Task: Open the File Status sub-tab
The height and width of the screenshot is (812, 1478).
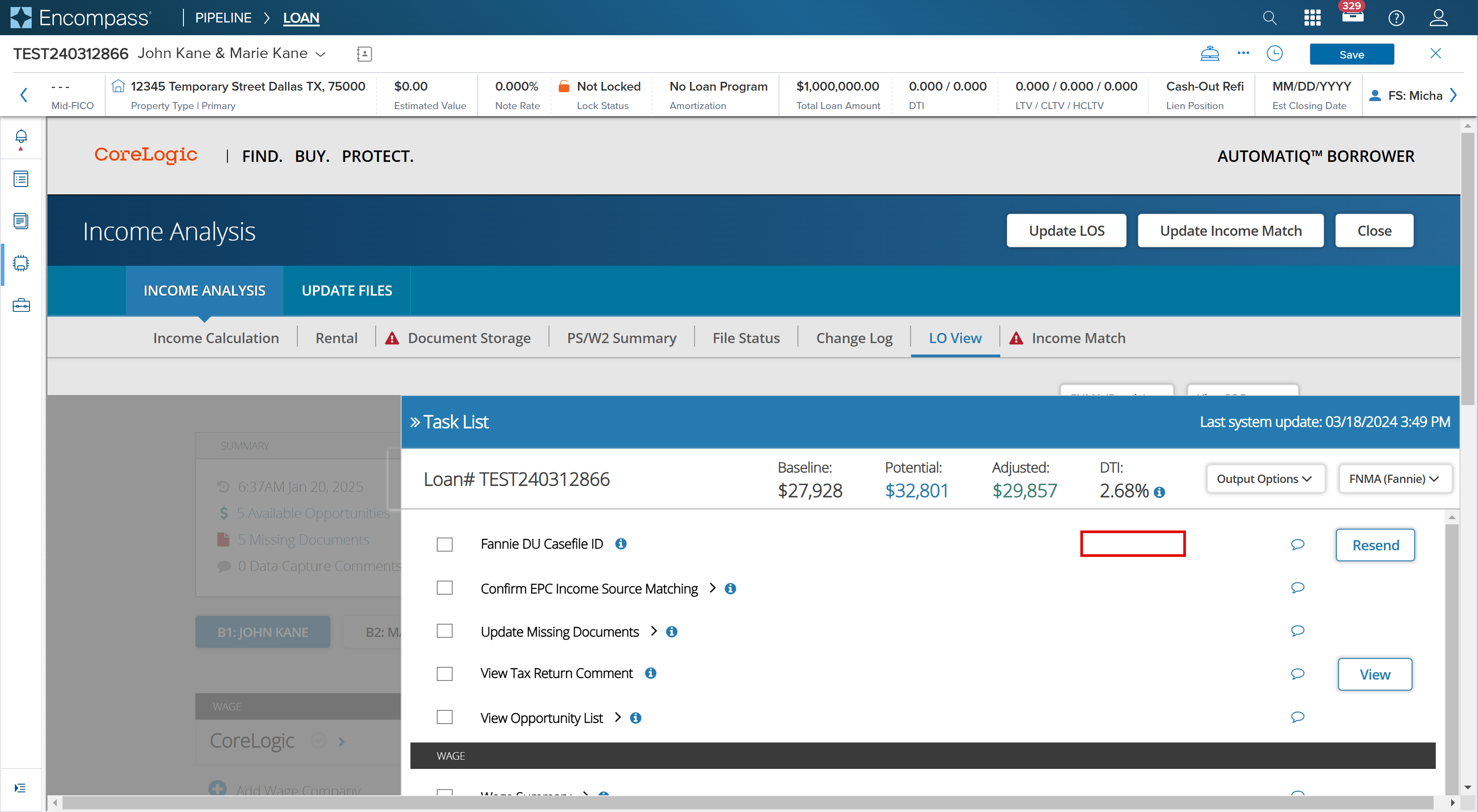Action: 746,338
